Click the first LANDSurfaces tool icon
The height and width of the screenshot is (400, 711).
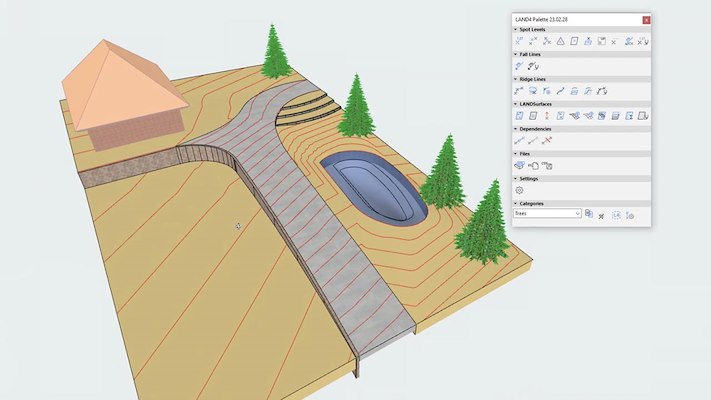pos(520,116)
